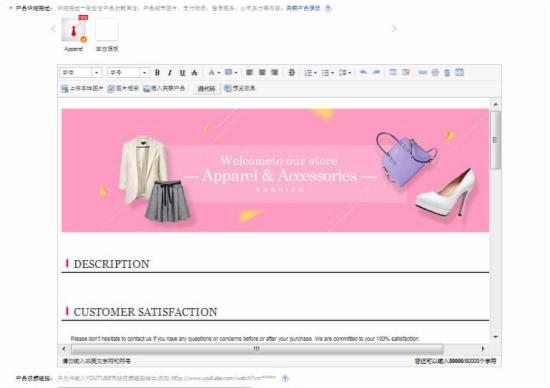The height and width of the screenshot is (388, 550).
Task: Redo the last edit
Action: [x=376, y=73]
